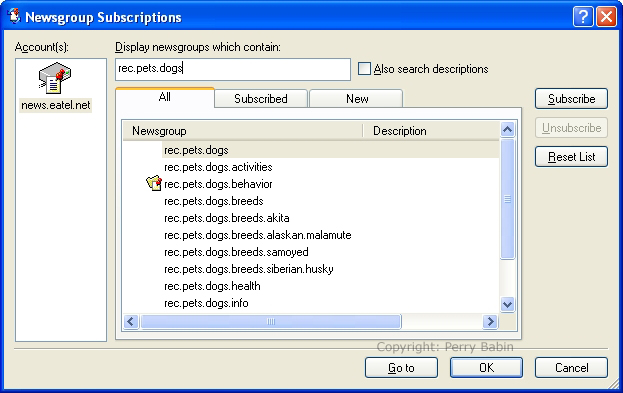Click the Unsubscribe button
The image size is (623, 393).
(x=571, y=128)
